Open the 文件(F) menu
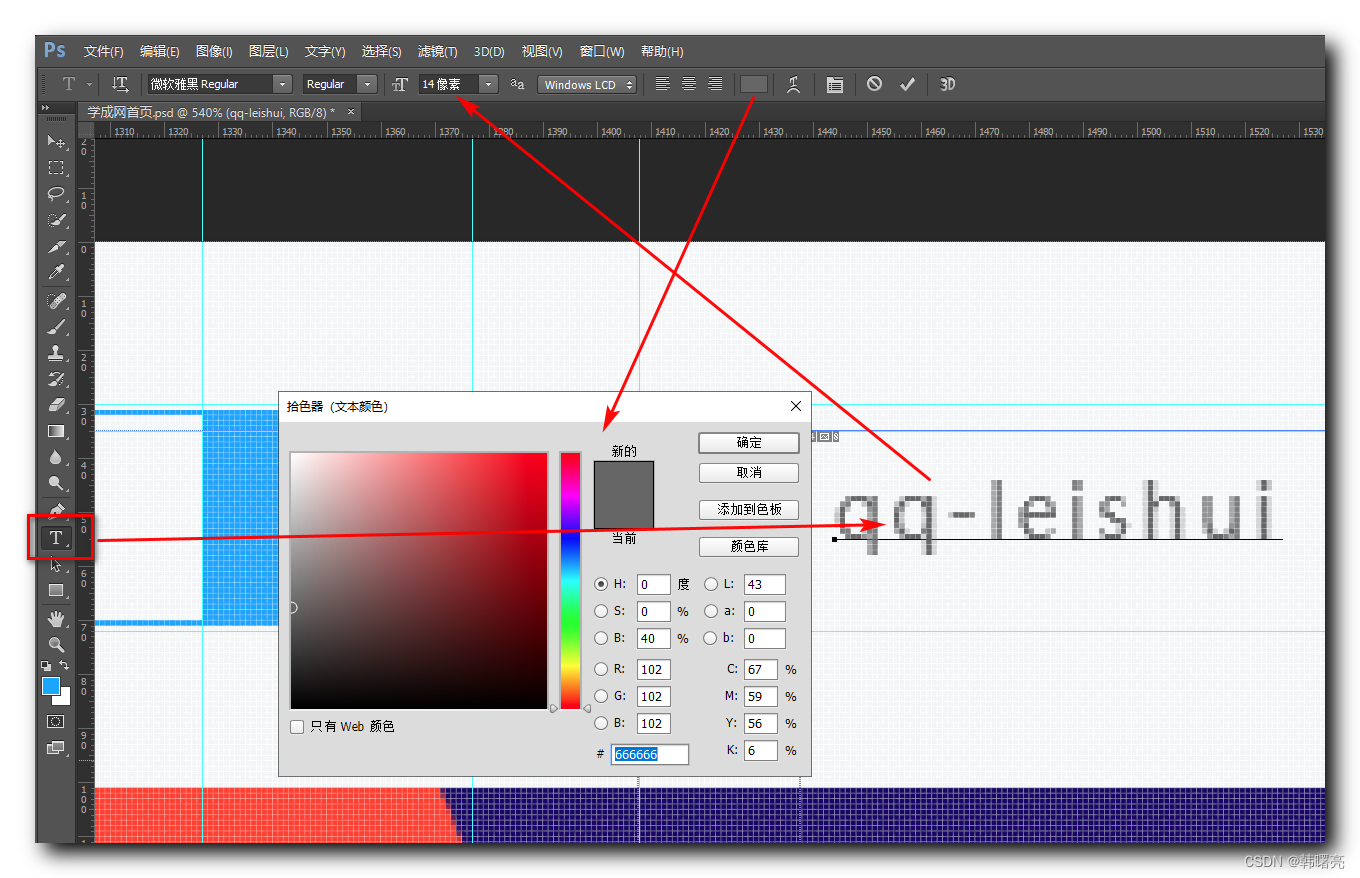The height and width of the screenshot is (878, 1360). [104, 52]
